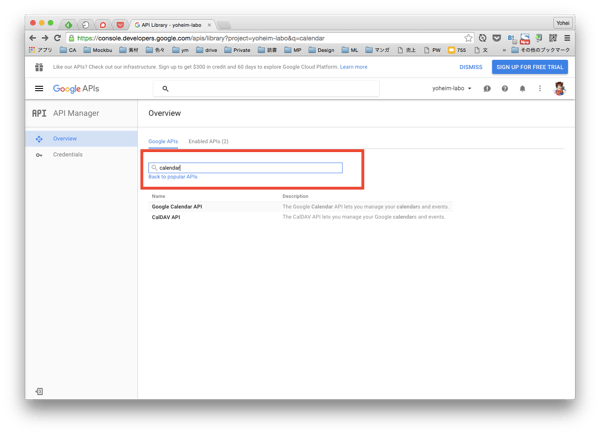
Task: Open the アプリ apps bookmark icon
Action: (x=41, y=50)
